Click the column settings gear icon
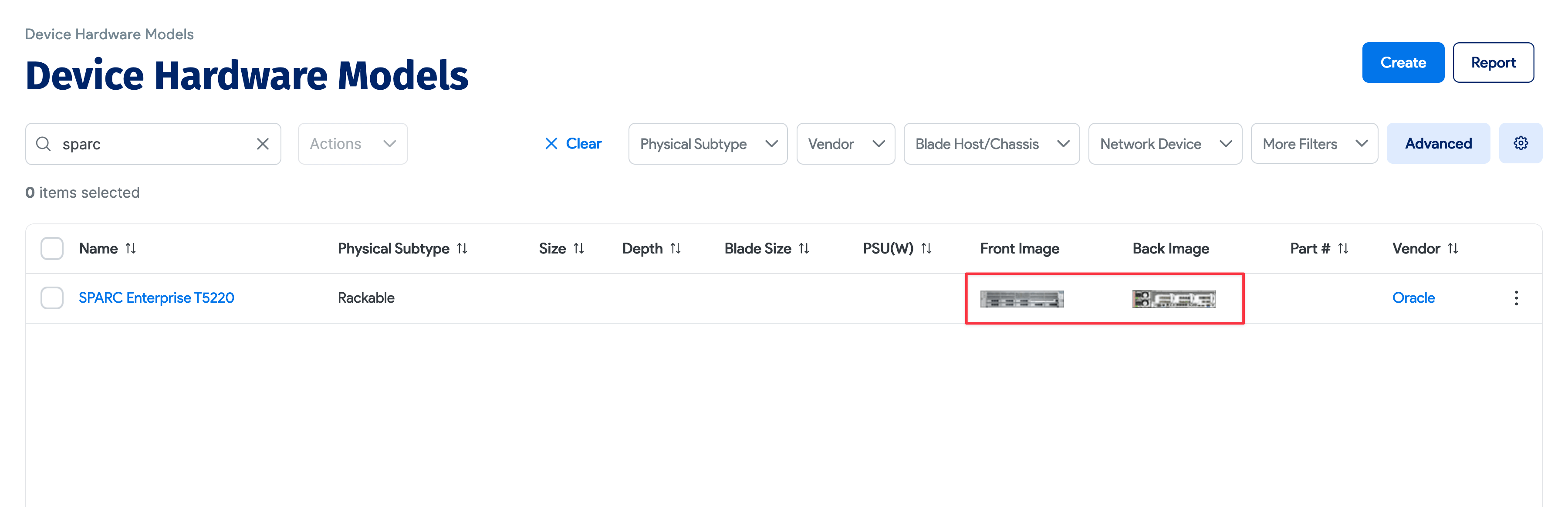 click(x=1520, y=144)
